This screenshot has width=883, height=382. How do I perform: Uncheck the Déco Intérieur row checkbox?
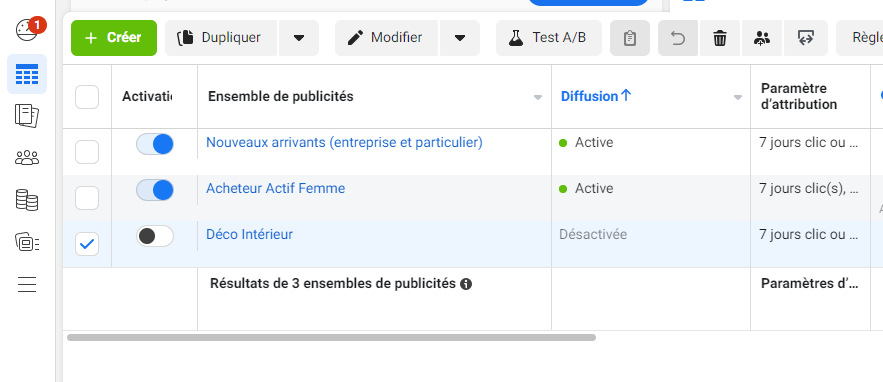(x=87, y=244)
